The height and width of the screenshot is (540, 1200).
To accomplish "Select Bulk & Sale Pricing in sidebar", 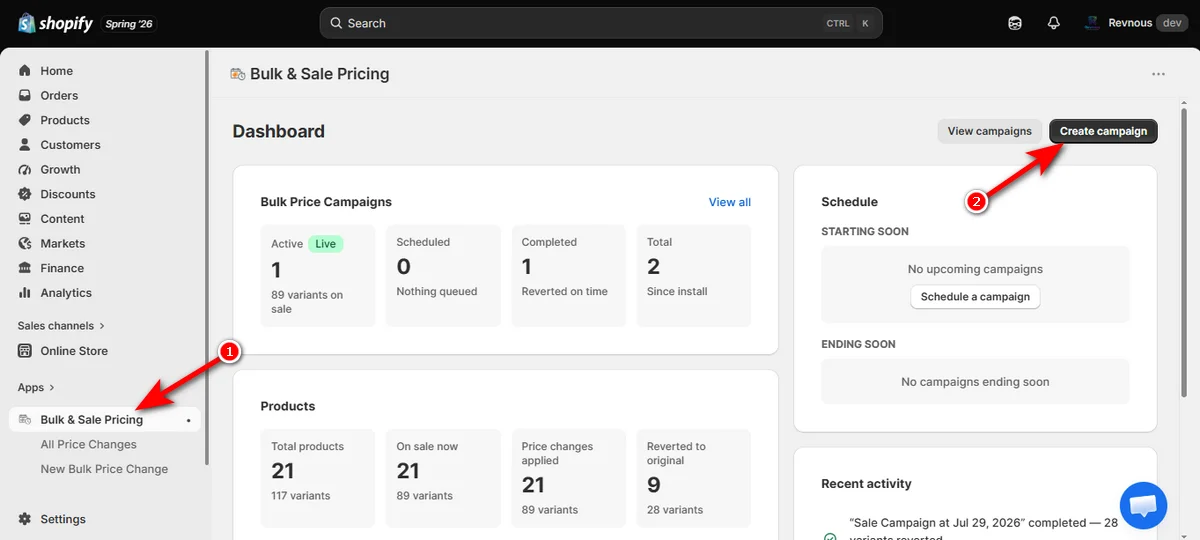I will click(104, 420).
